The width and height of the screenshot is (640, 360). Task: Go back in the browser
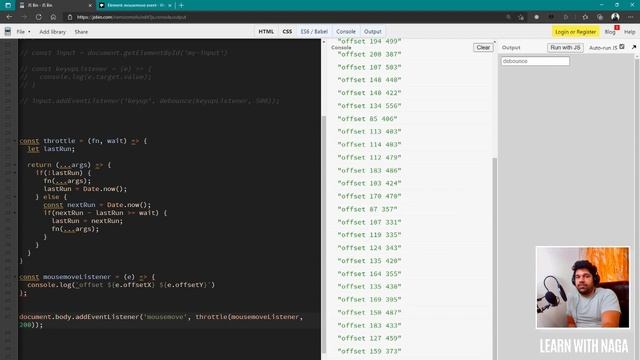(x=9, y=17)
